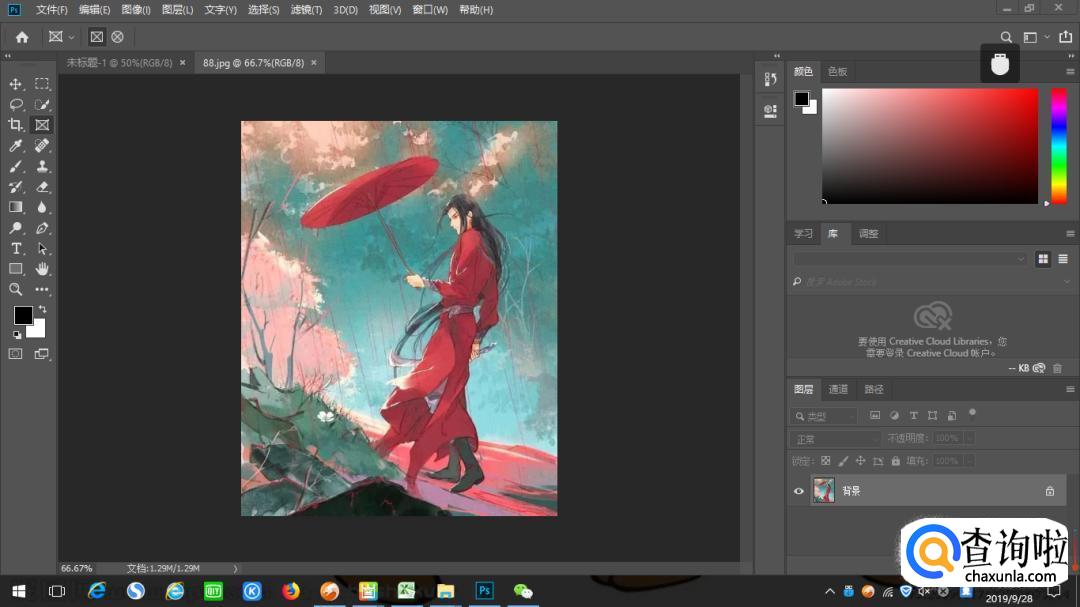Switch to the 色板 swatches tab
This screenshot has height=607, width=1080.
837,72
